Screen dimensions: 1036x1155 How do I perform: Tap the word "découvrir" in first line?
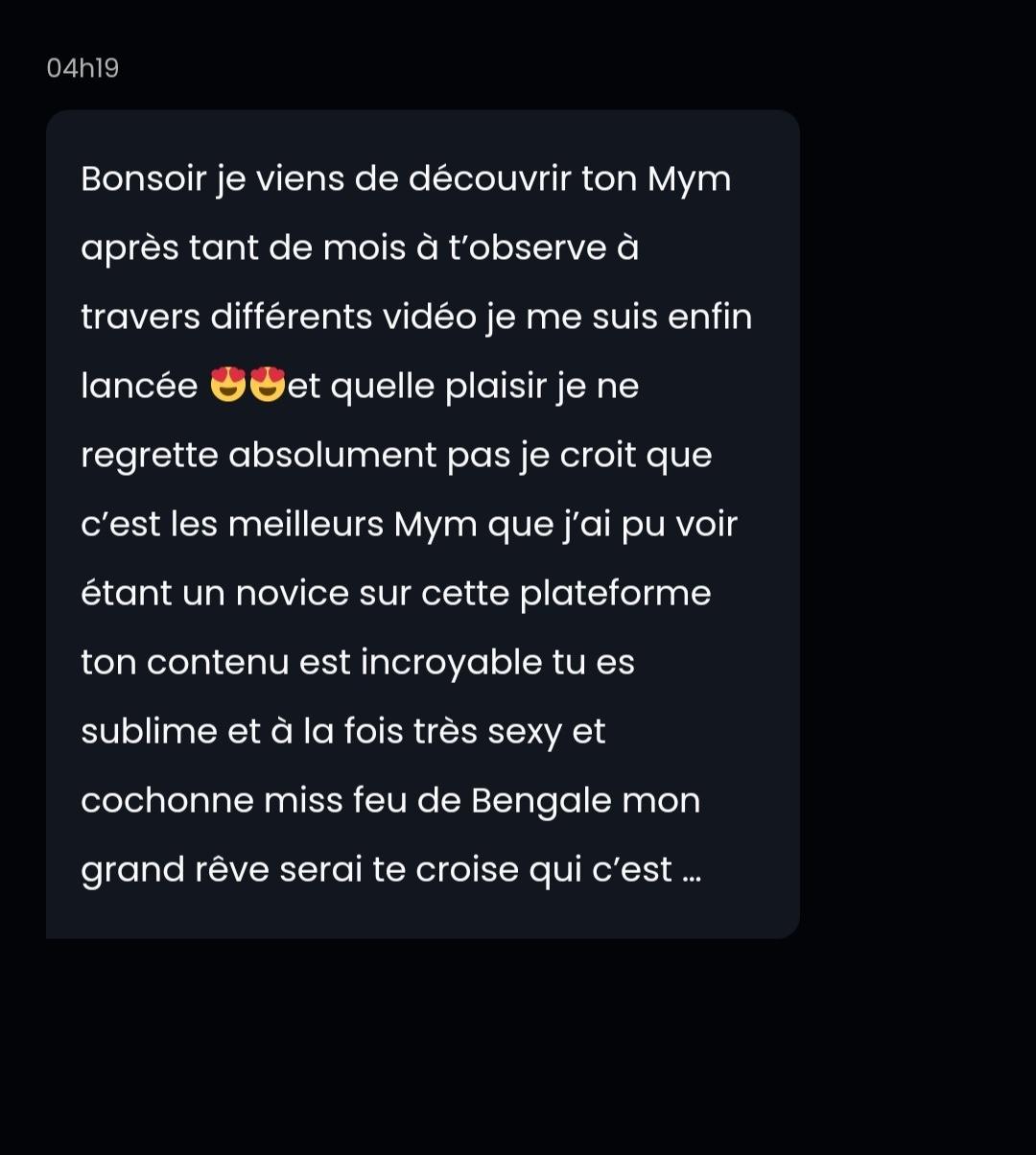490,179
